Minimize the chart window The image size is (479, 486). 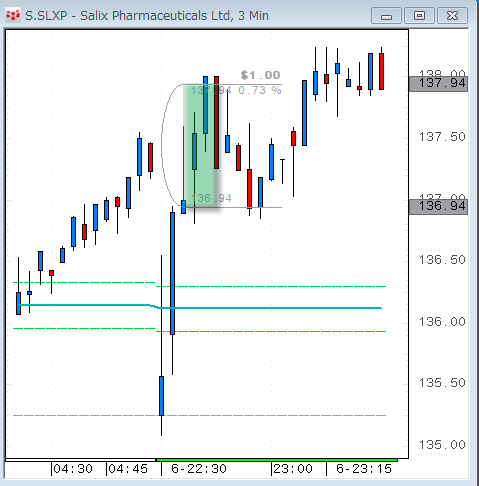[386, 16]
